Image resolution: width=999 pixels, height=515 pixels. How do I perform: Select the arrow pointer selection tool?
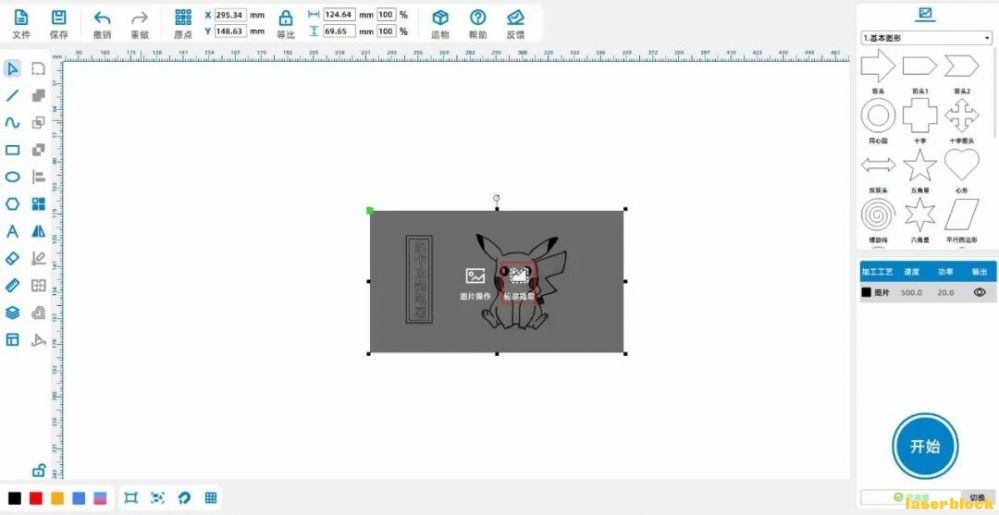click(13, 68)
